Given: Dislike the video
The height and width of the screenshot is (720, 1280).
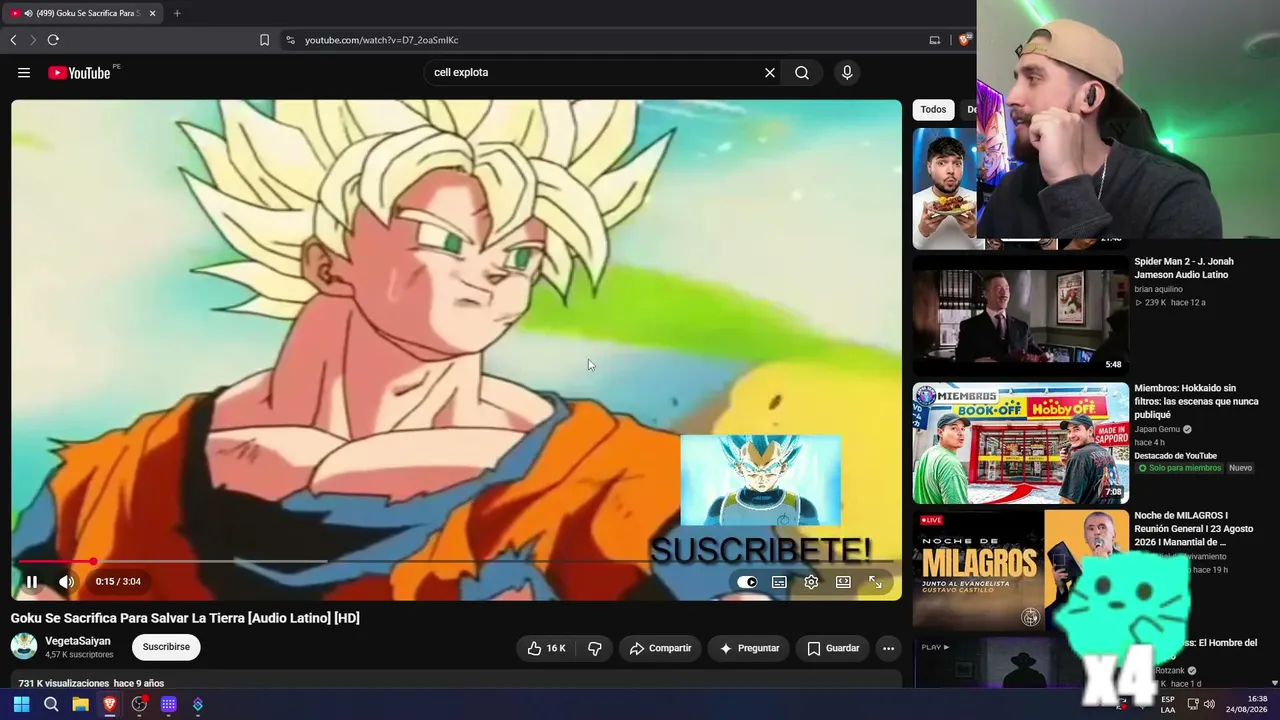Looking at the screenshot, I should (595, 648).
